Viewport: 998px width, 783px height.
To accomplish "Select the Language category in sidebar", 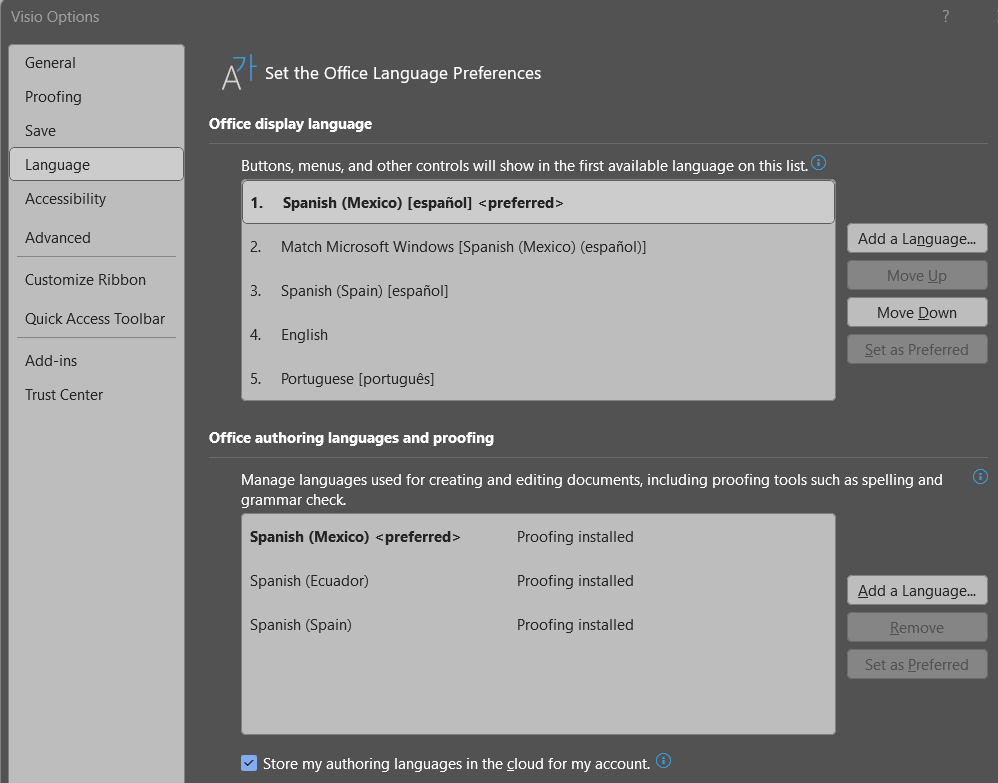I will [x=97, y=164].
